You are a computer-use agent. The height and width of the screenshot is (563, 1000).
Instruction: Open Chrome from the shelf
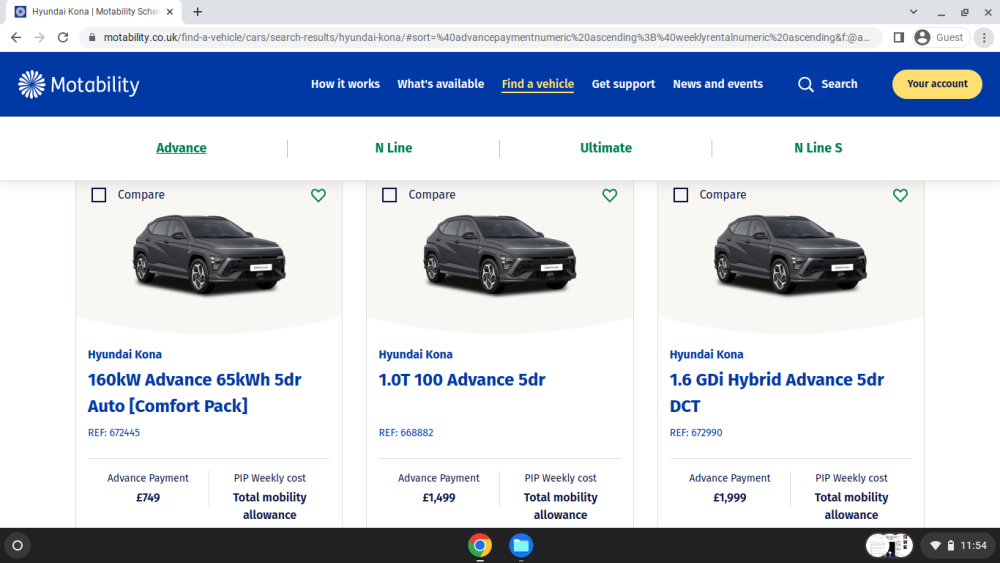coord(480,545)
